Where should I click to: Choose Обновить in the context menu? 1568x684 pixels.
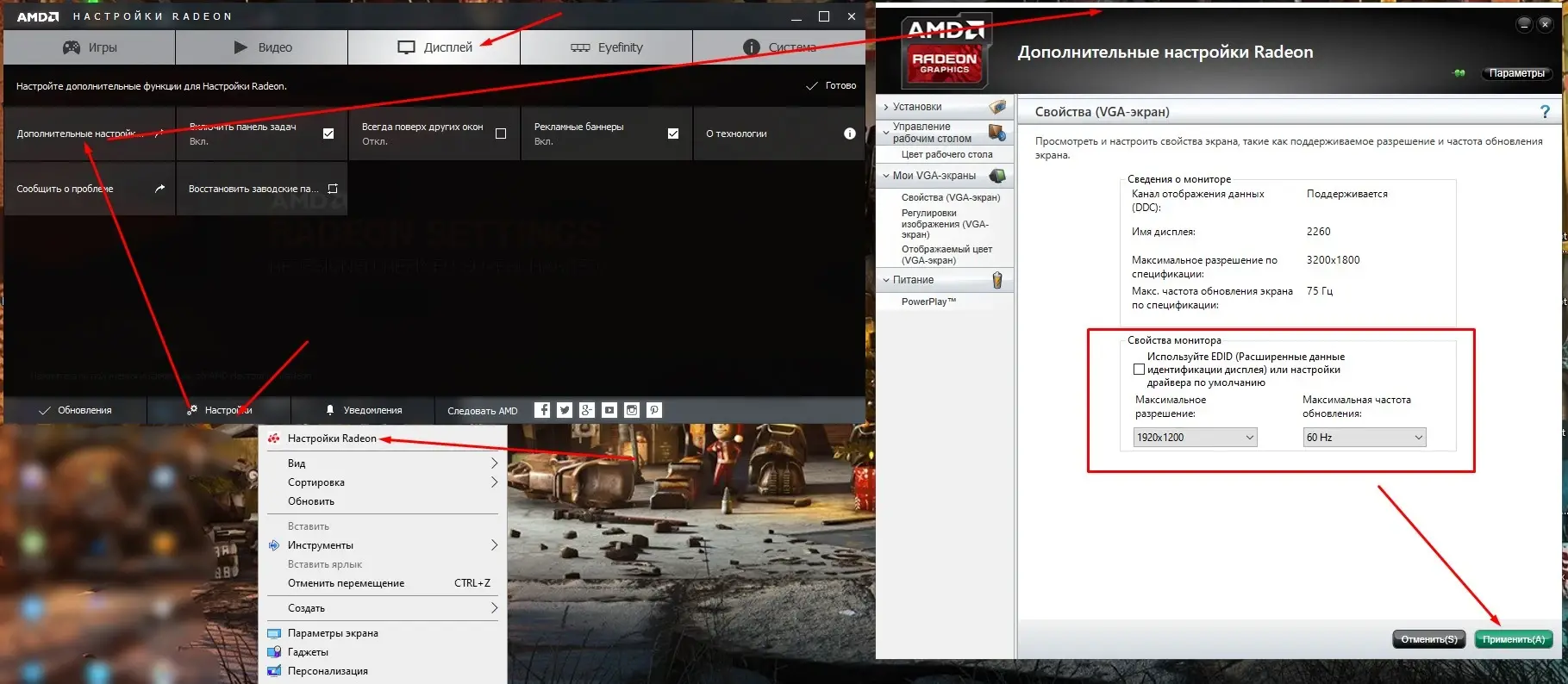382,501
